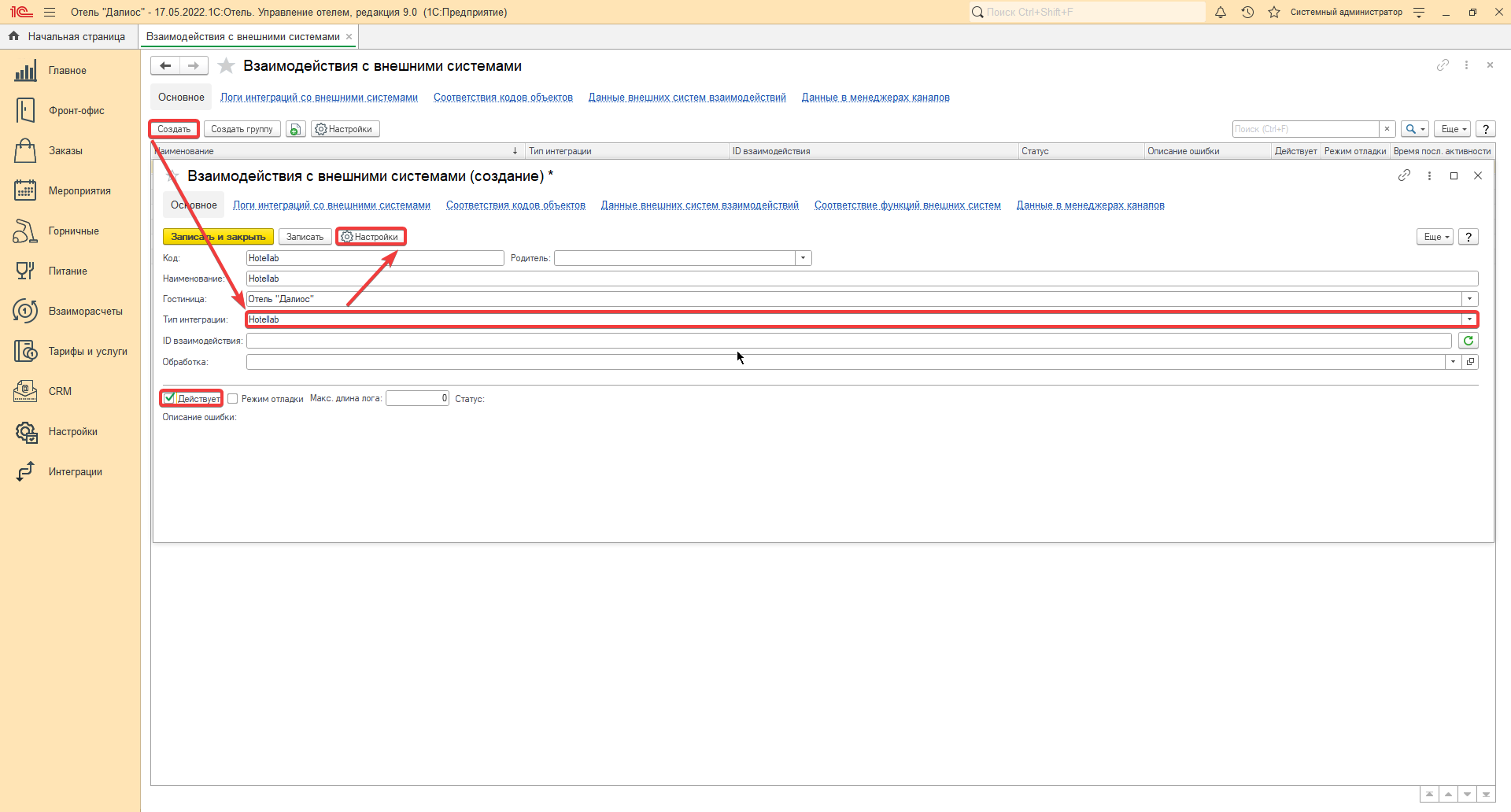Go forward with the right arrow
Screen dimensions: 1511x812
click(x=194, y=66)
